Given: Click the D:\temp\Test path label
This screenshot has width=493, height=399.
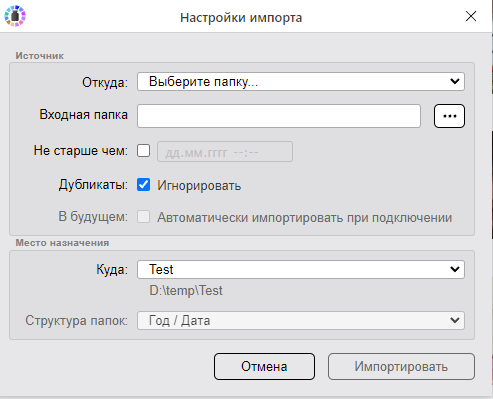Looking at the screenshot, I should [x=186, y=291].
